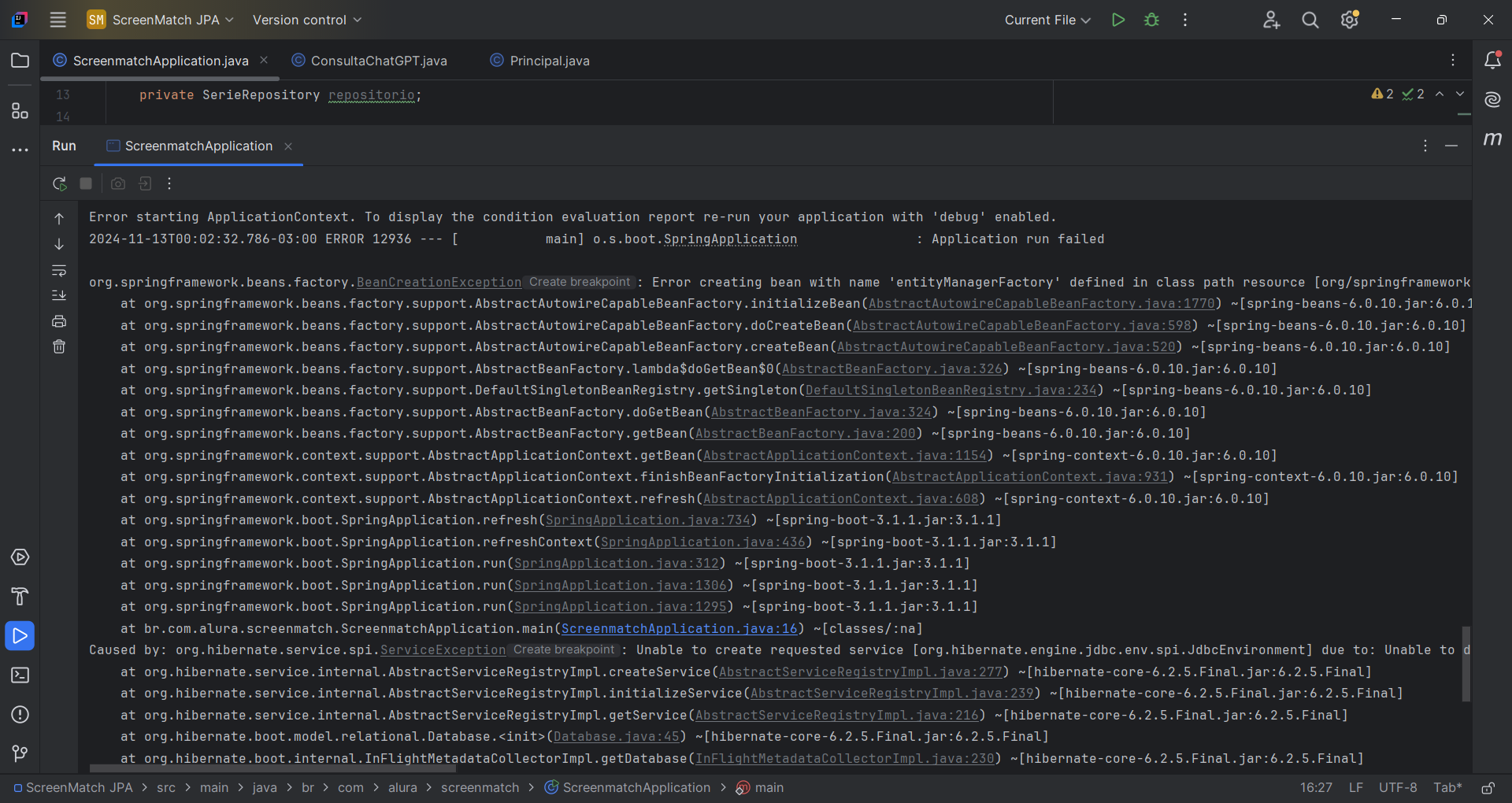Open the Problems tool window
The width and height of the screenshot is (1512, 803).
pos(20,715)
